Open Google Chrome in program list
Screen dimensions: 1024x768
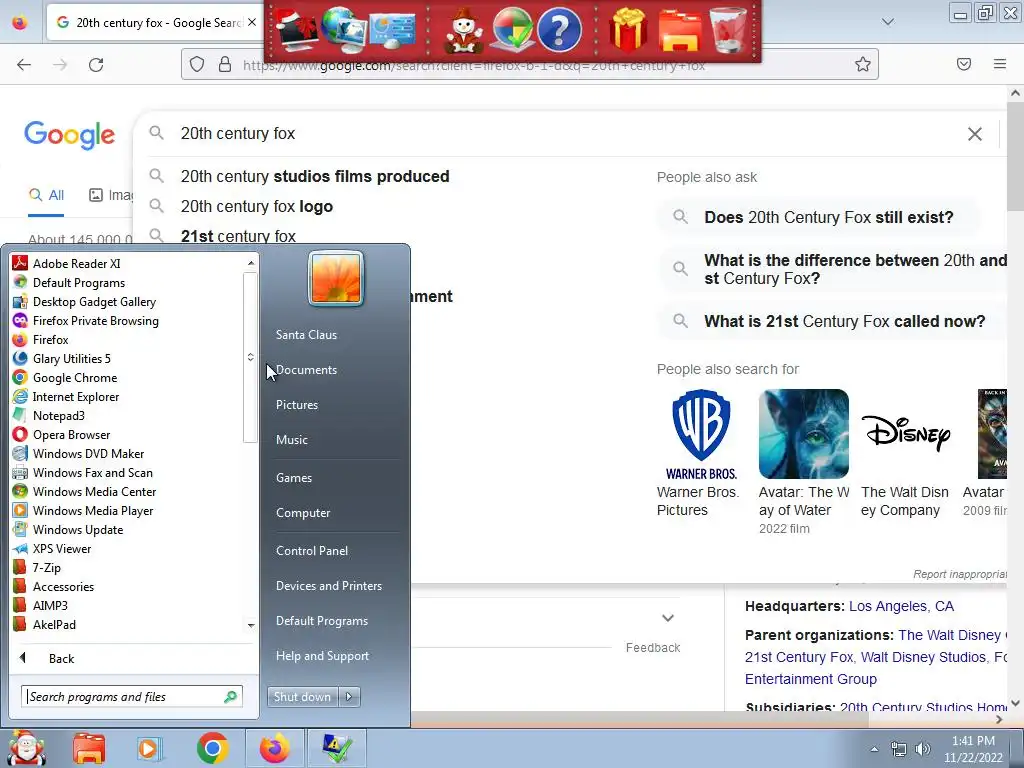click(x=65, y=377)
